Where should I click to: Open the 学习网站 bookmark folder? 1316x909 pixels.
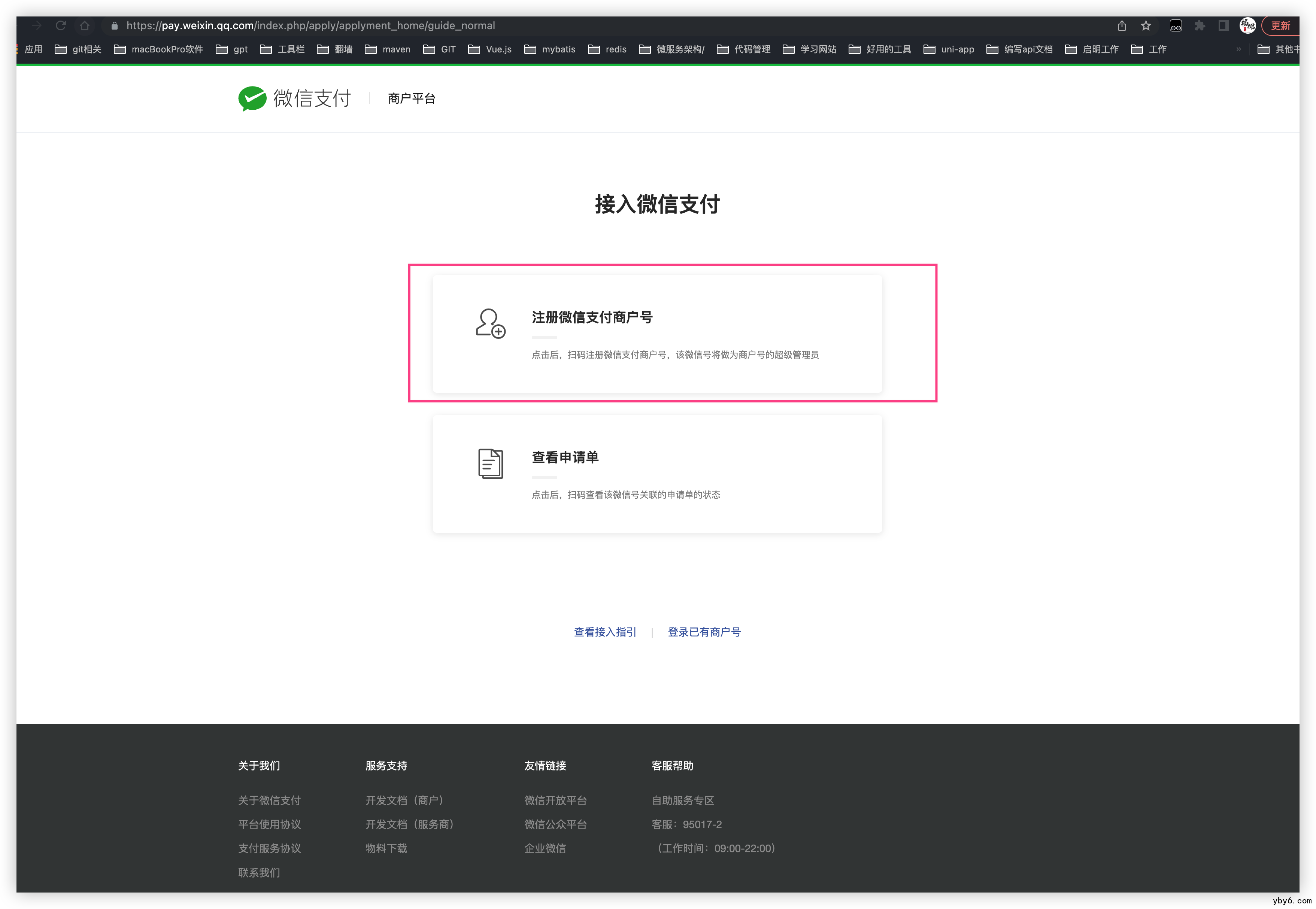[810, 49]
